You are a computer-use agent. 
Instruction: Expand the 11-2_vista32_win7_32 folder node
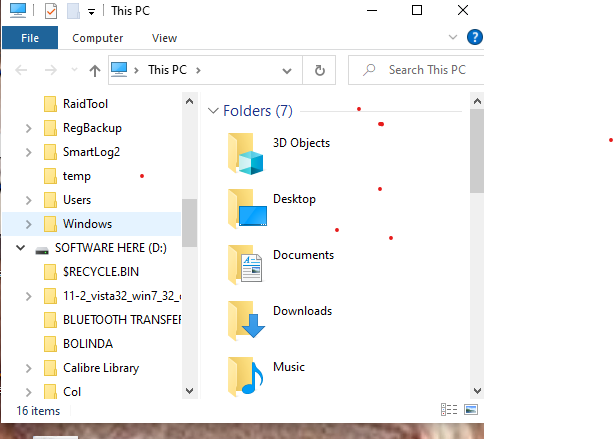29,296
